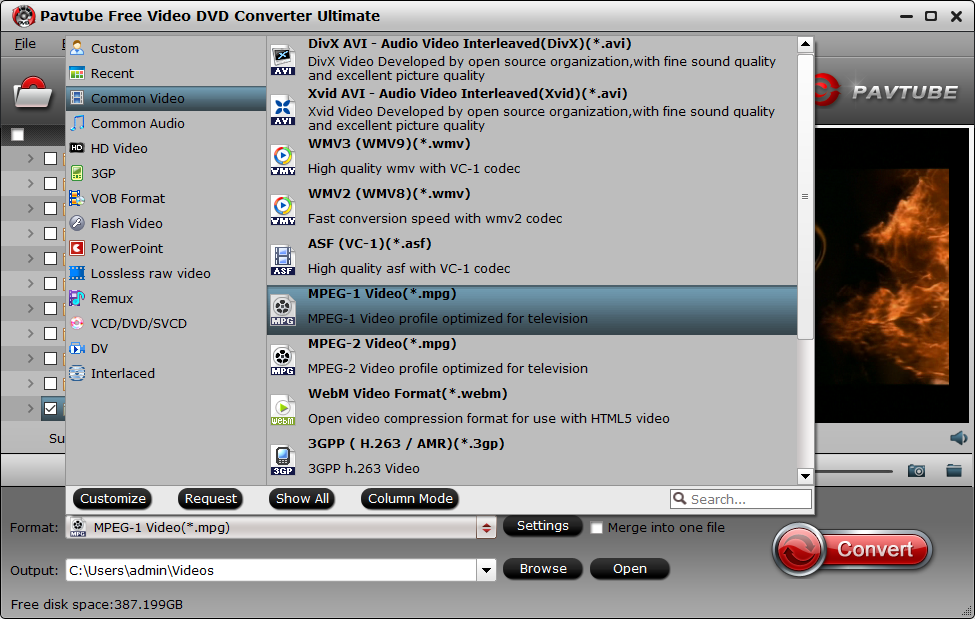Click the Xvid AVI format icon
This screenshot has height=619, width=975.
click(283, 110)
